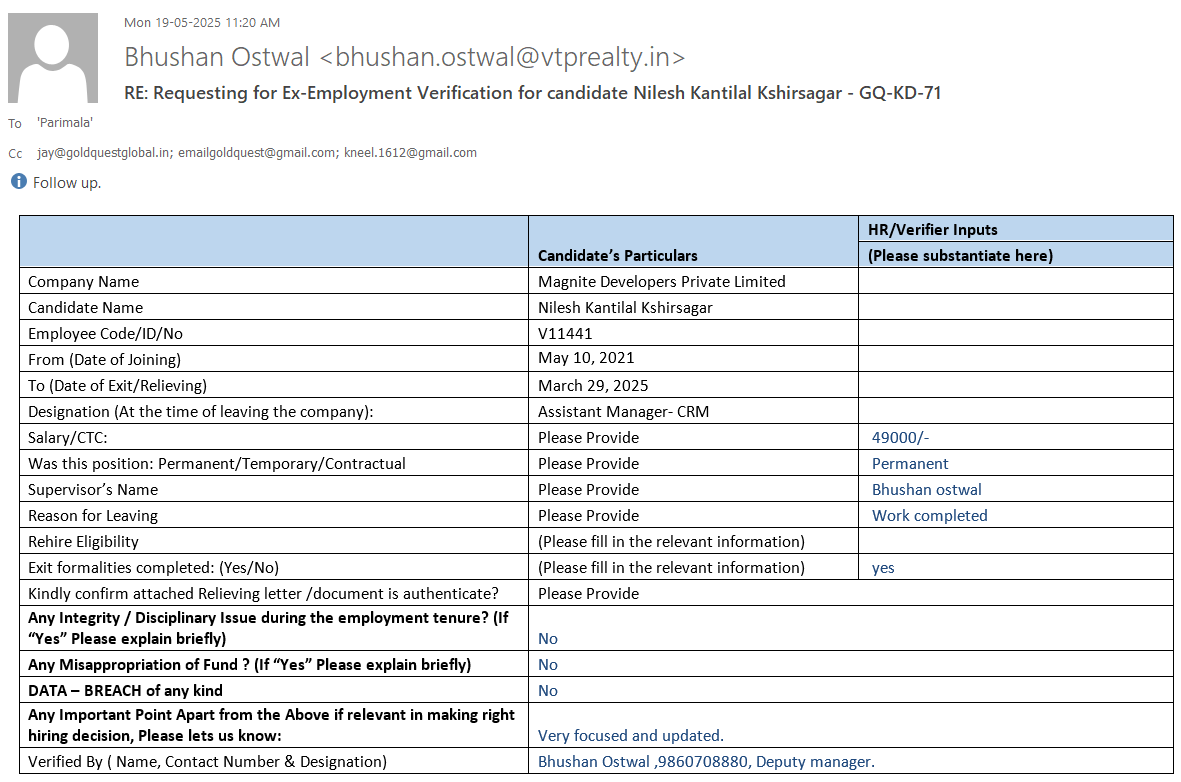Click the Follow up text label

click(x=67, y=183)
